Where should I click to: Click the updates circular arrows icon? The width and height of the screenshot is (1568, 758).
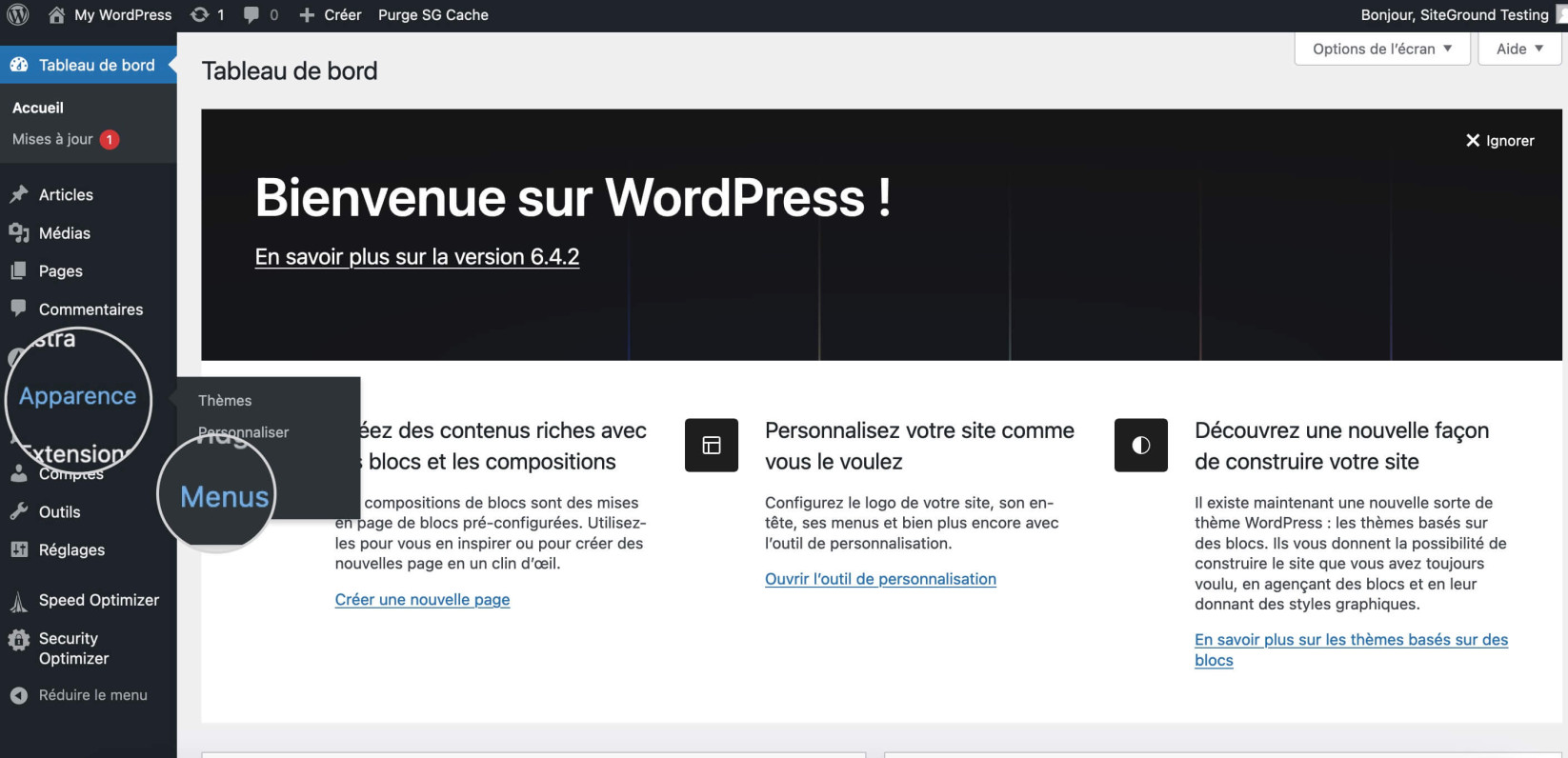point(199,14)
